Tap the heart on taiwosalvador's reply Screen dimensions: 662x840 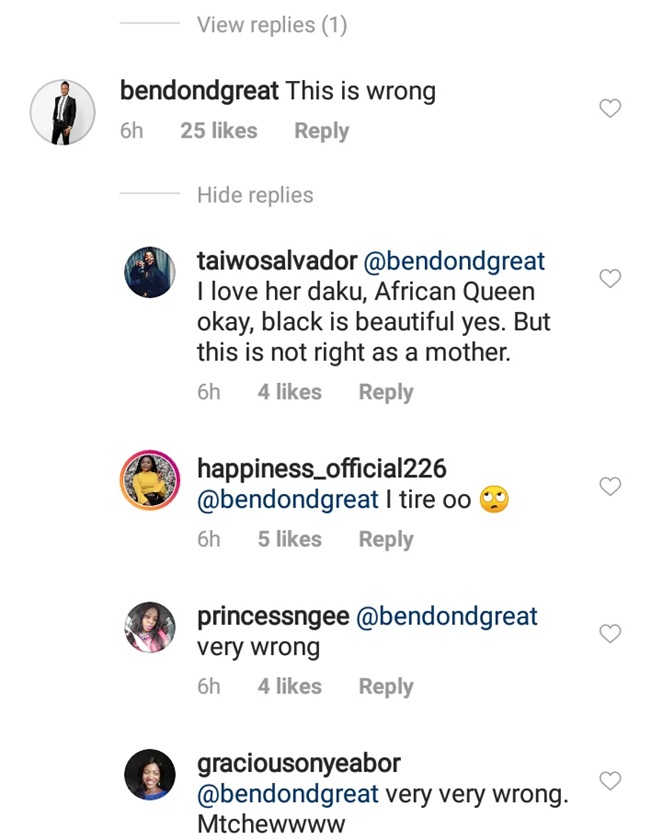click(x=609, y=279)
